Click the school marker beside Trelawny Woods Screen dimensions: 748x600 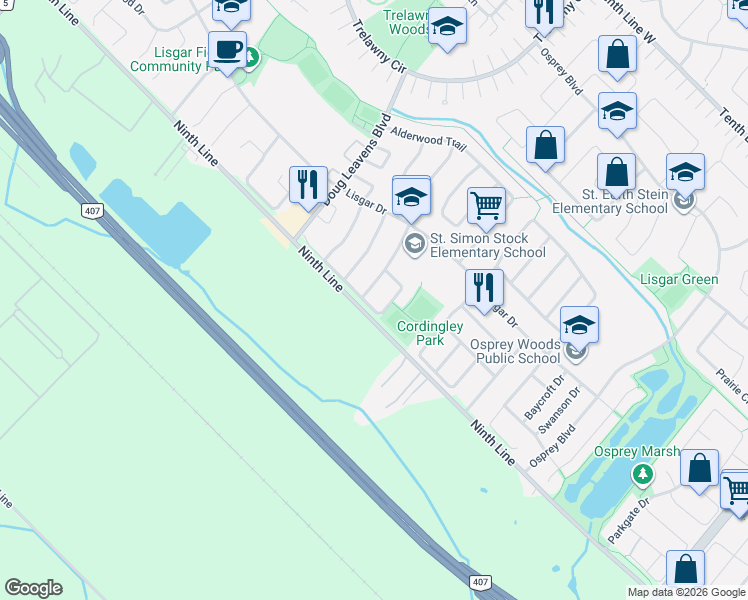point(447,28)
